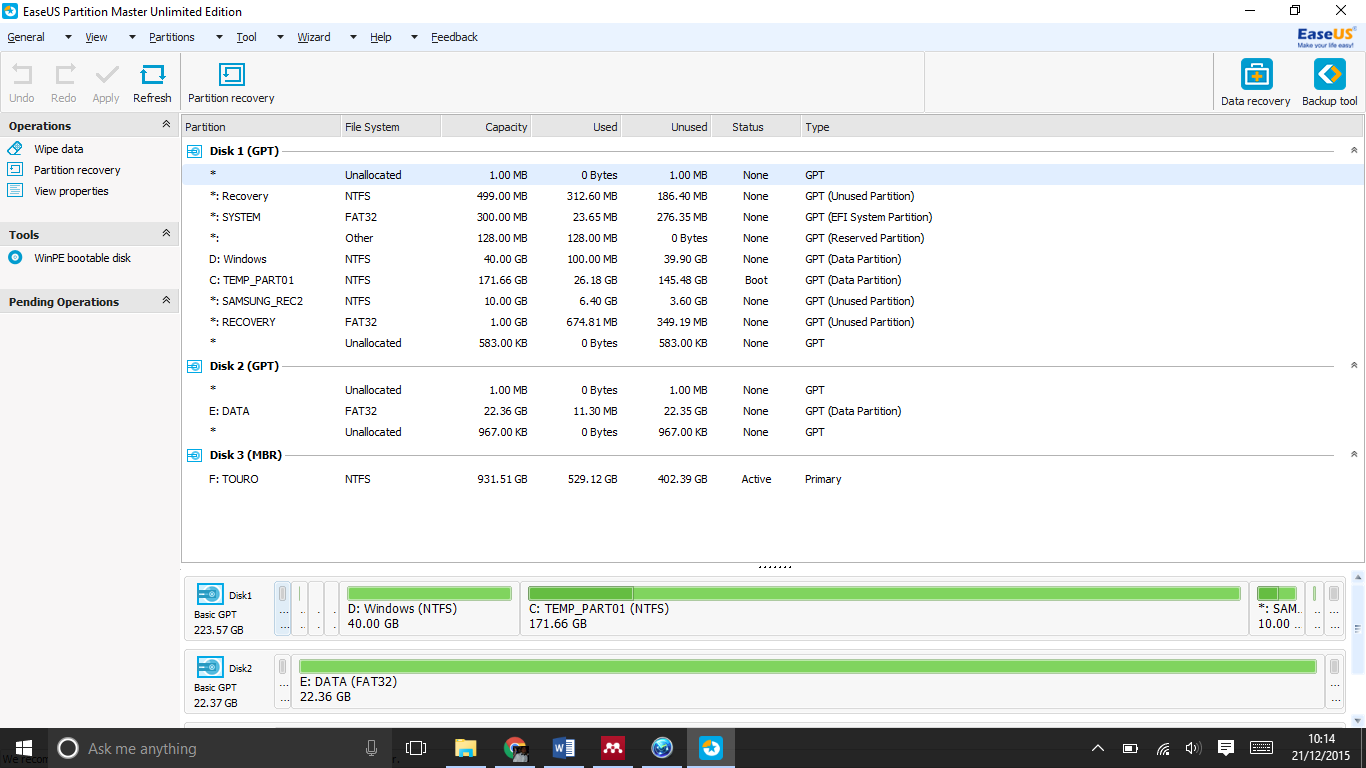Sort by the Partition column header

(261, 127)
